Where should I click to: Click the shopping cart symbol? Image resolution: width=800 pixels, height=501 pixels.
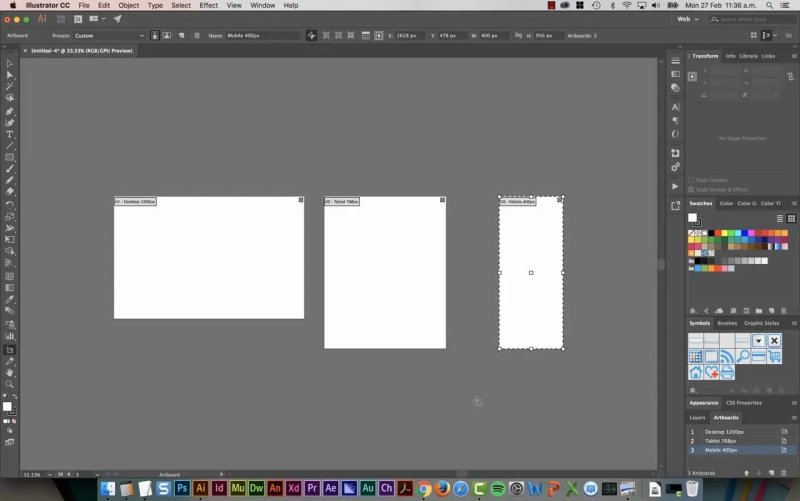774,356
